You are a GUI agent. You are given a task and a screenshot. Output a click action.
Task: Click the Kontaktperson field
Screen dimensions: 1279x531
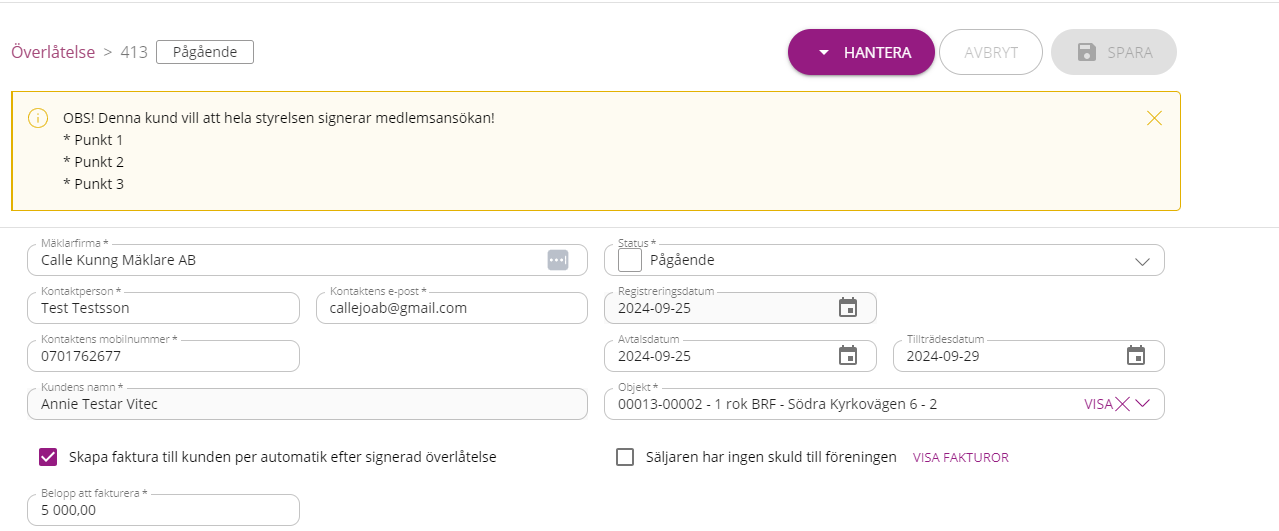point(164,308)
